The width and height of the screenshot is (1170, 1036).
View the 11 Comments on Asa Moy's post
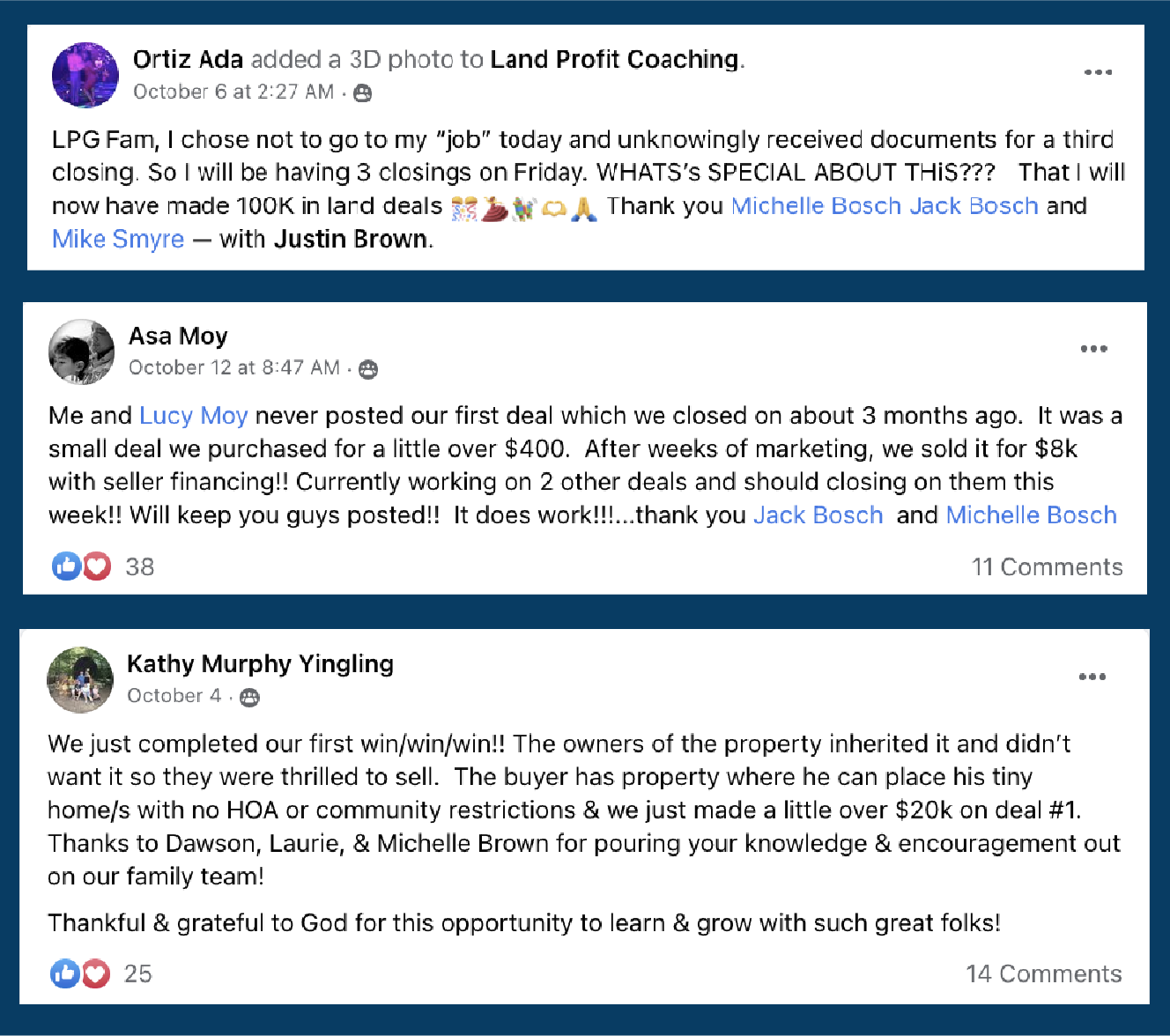pyautogui.click(x=1047, y=566)
